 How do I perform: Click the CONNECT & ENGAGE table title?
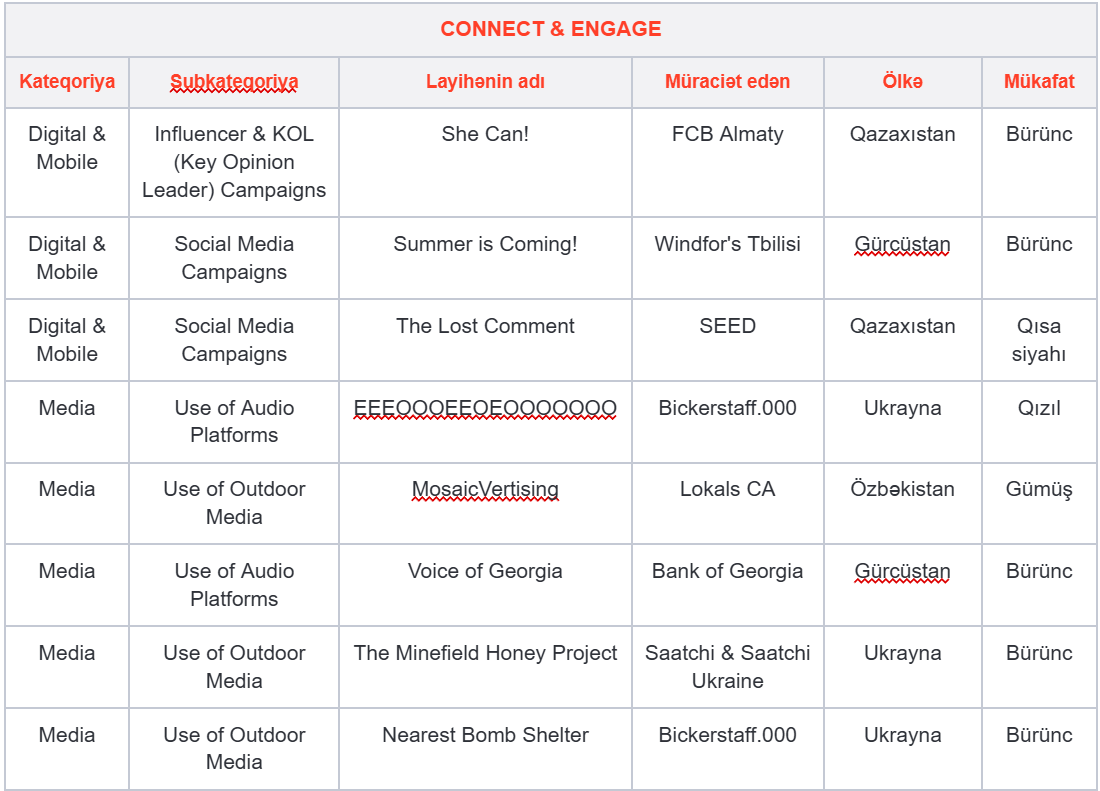pos(551,29)
